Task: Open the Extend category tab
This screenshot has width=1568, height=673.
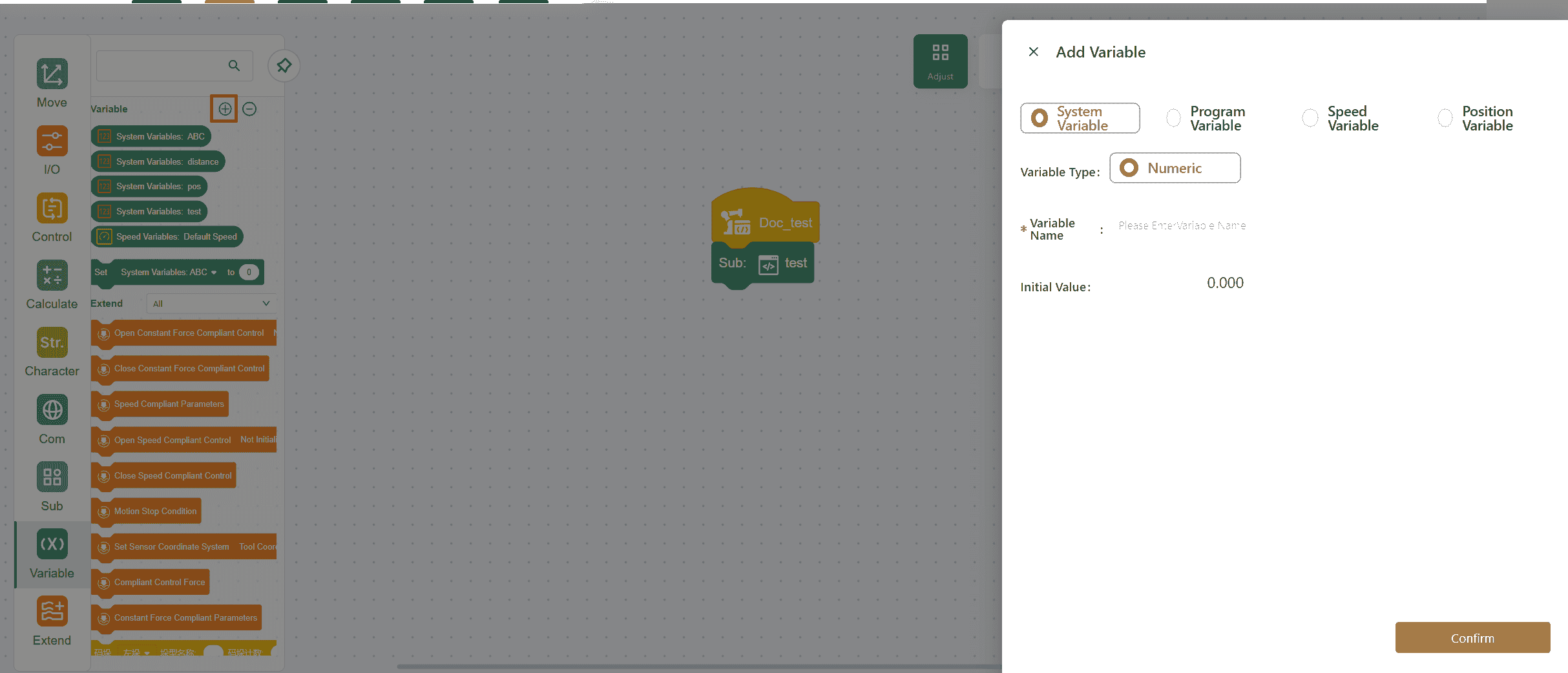Action: (x=52, y=621)
